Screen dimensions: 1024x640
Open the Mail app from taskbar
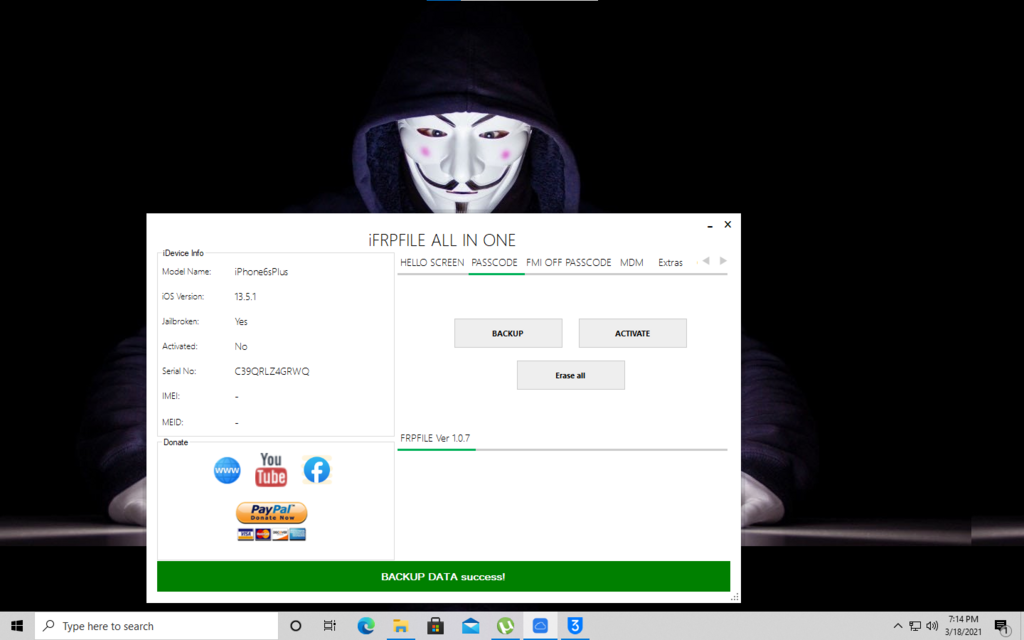[470, 626]
